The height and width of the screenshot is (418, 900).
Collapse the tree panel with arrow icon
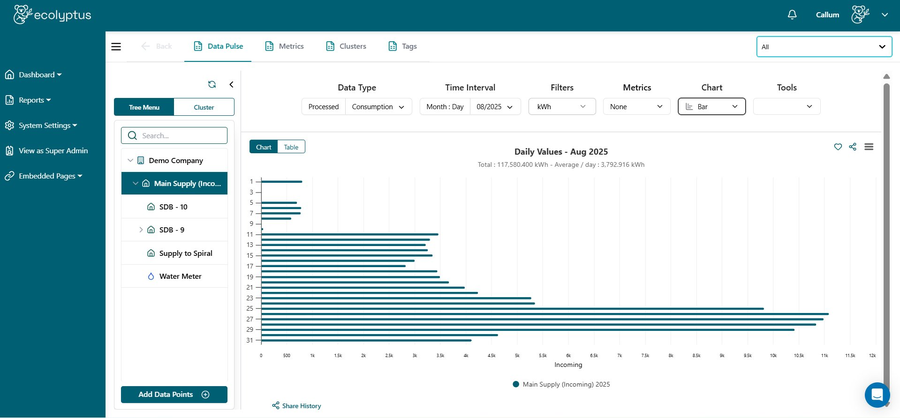tap(231, 85)
